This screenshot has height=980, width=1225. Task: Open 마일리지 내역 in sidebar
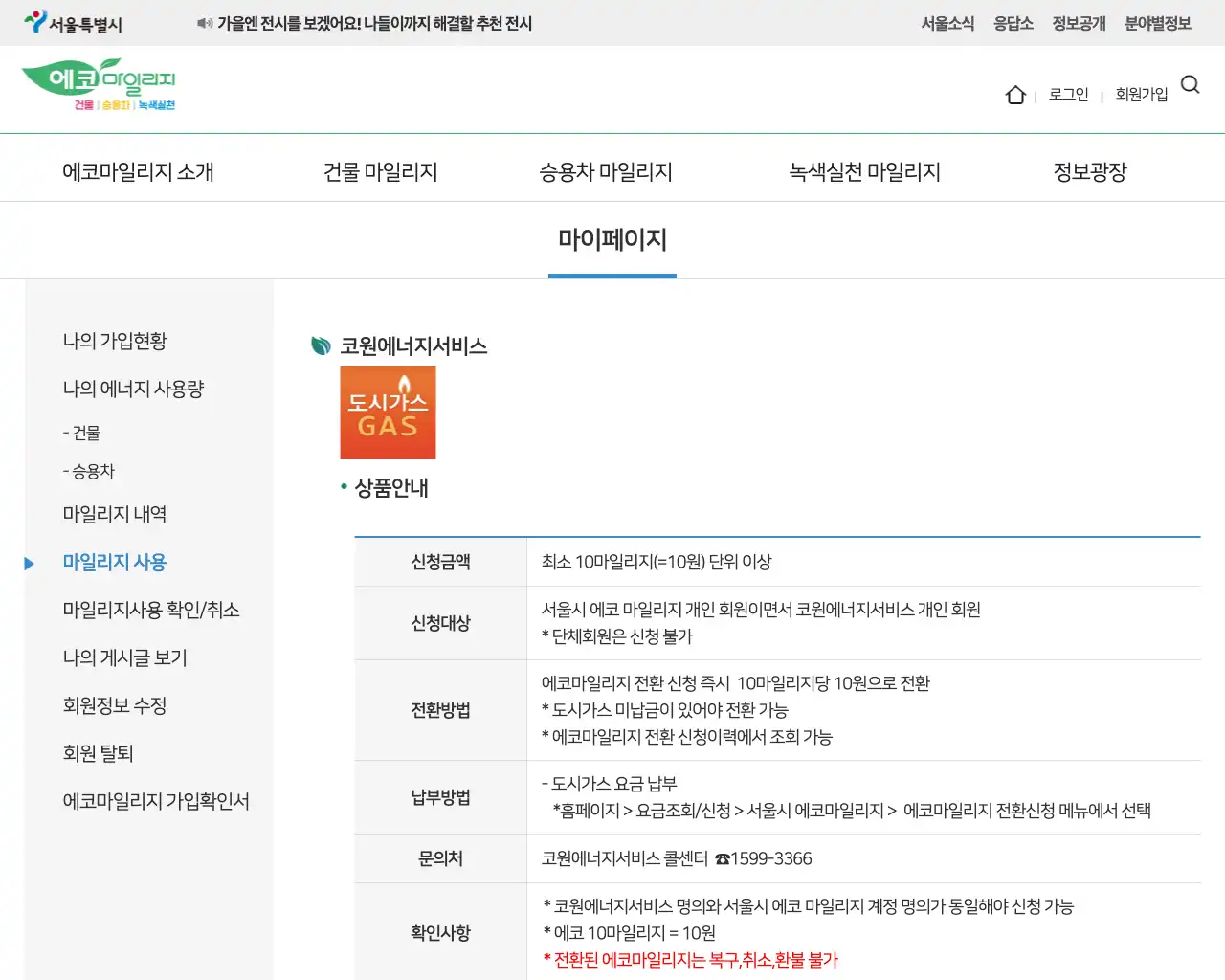pos(115,514)
